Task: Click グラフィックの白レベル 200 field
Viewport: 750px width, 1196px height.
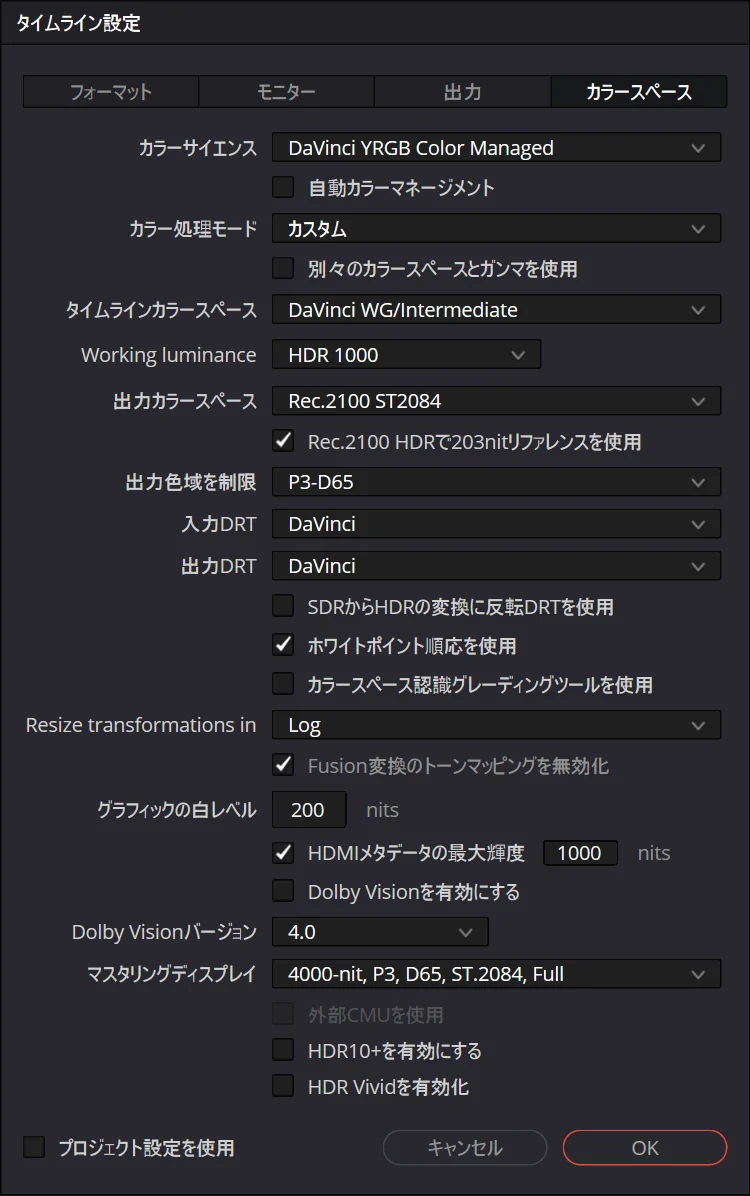Action: [309, 809]
